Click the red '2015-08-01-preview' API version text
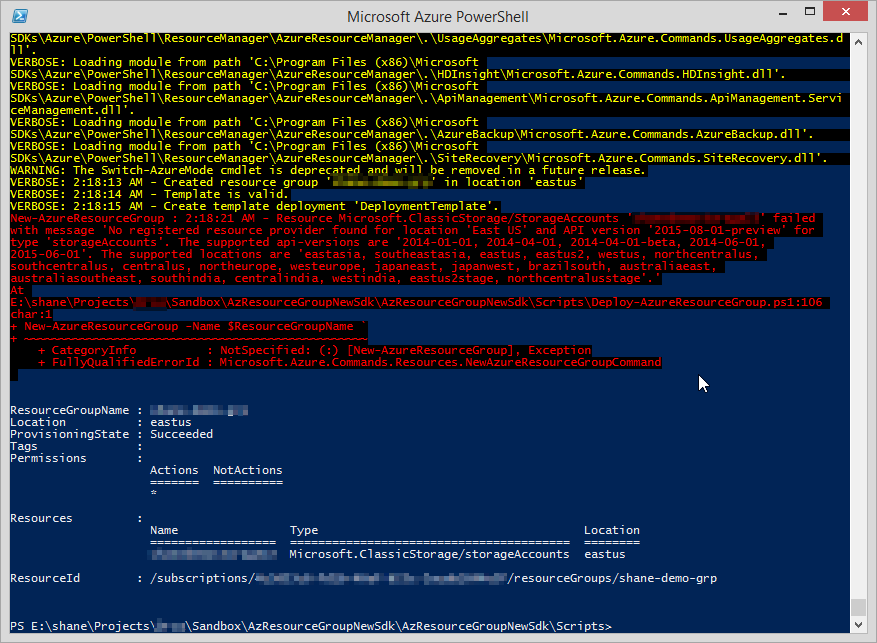 coord(717,230)
